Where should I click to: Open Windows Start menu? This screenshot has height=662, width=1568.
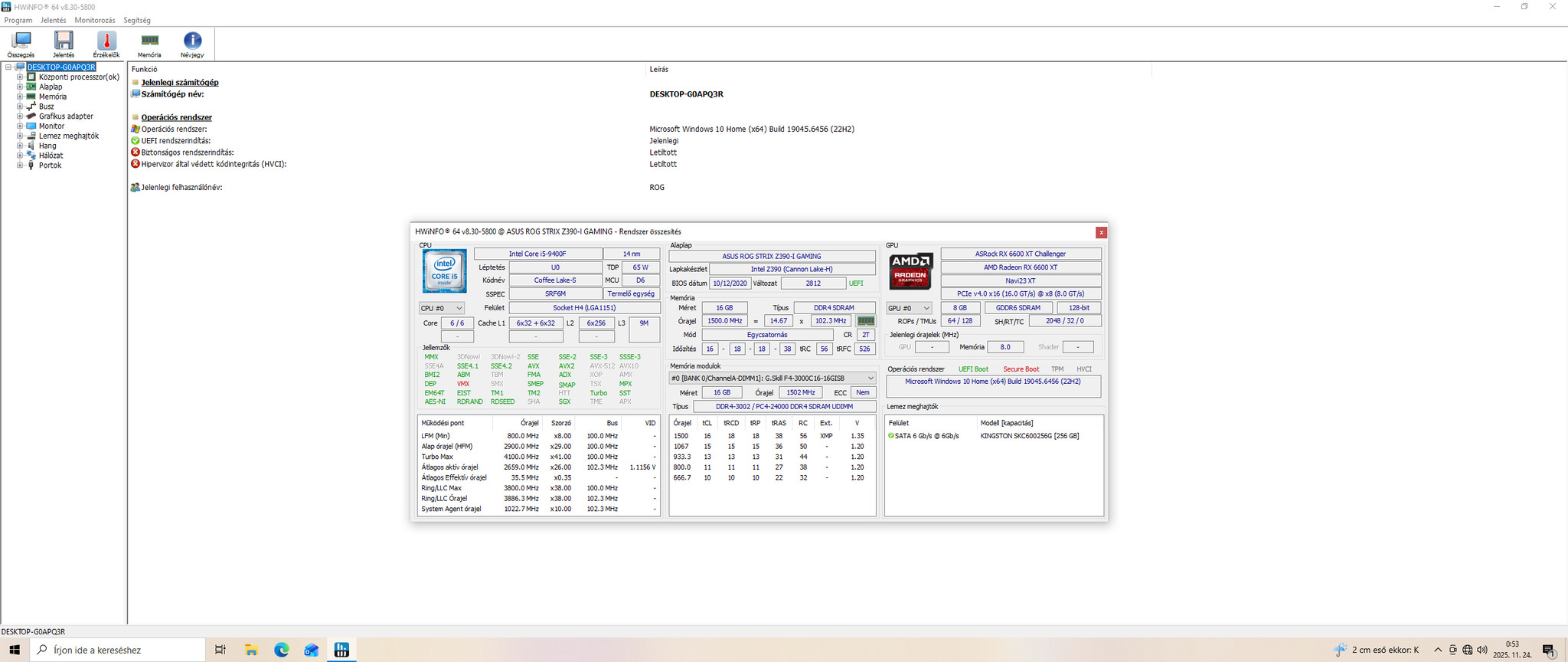(x=14, y=650)
